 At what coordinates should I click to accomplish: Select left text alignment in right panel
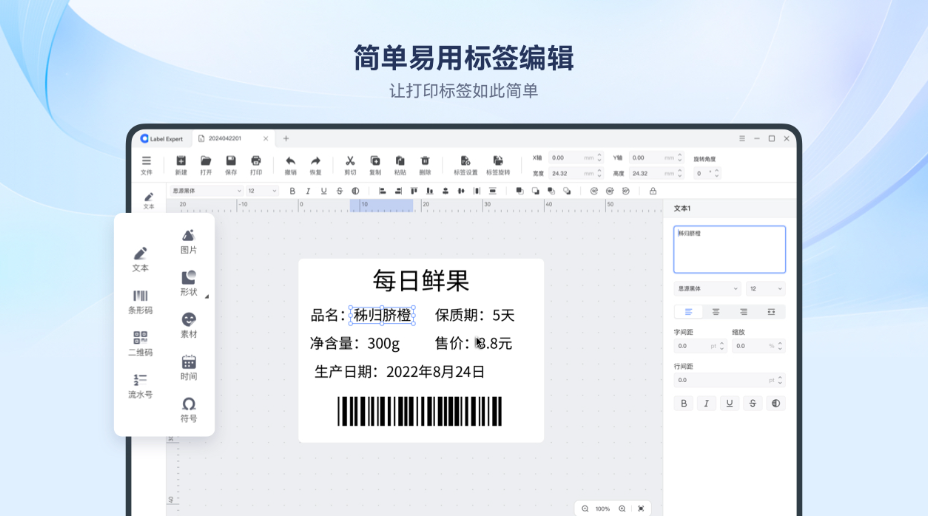pos(688,312)
